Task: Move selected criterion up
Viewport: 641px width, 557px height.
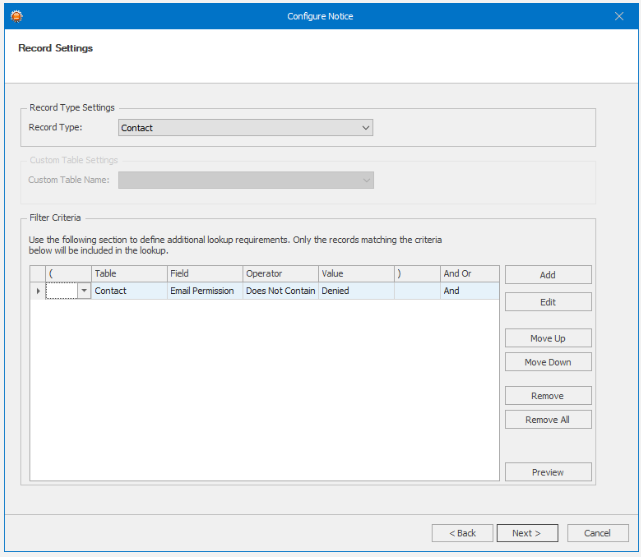Action: [548, 338]
